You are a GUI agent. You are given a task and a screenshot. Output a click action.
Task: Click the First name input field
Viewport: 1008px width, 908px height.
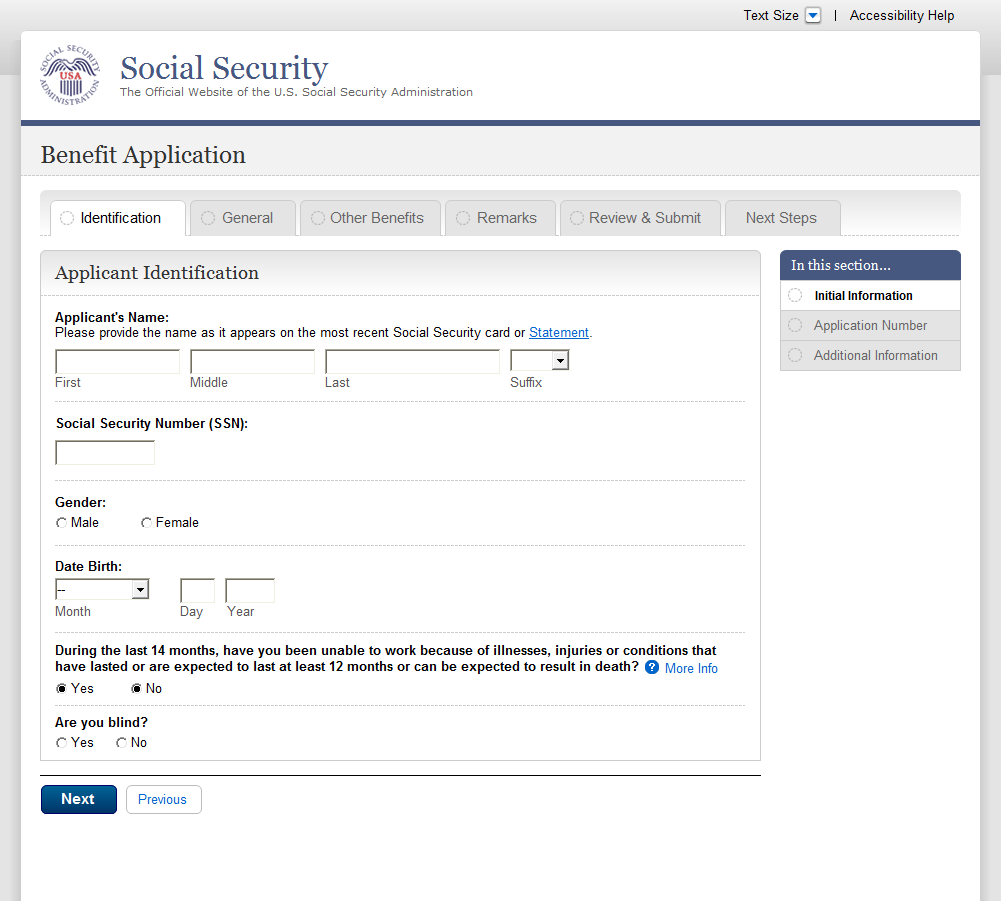point(117,362)
